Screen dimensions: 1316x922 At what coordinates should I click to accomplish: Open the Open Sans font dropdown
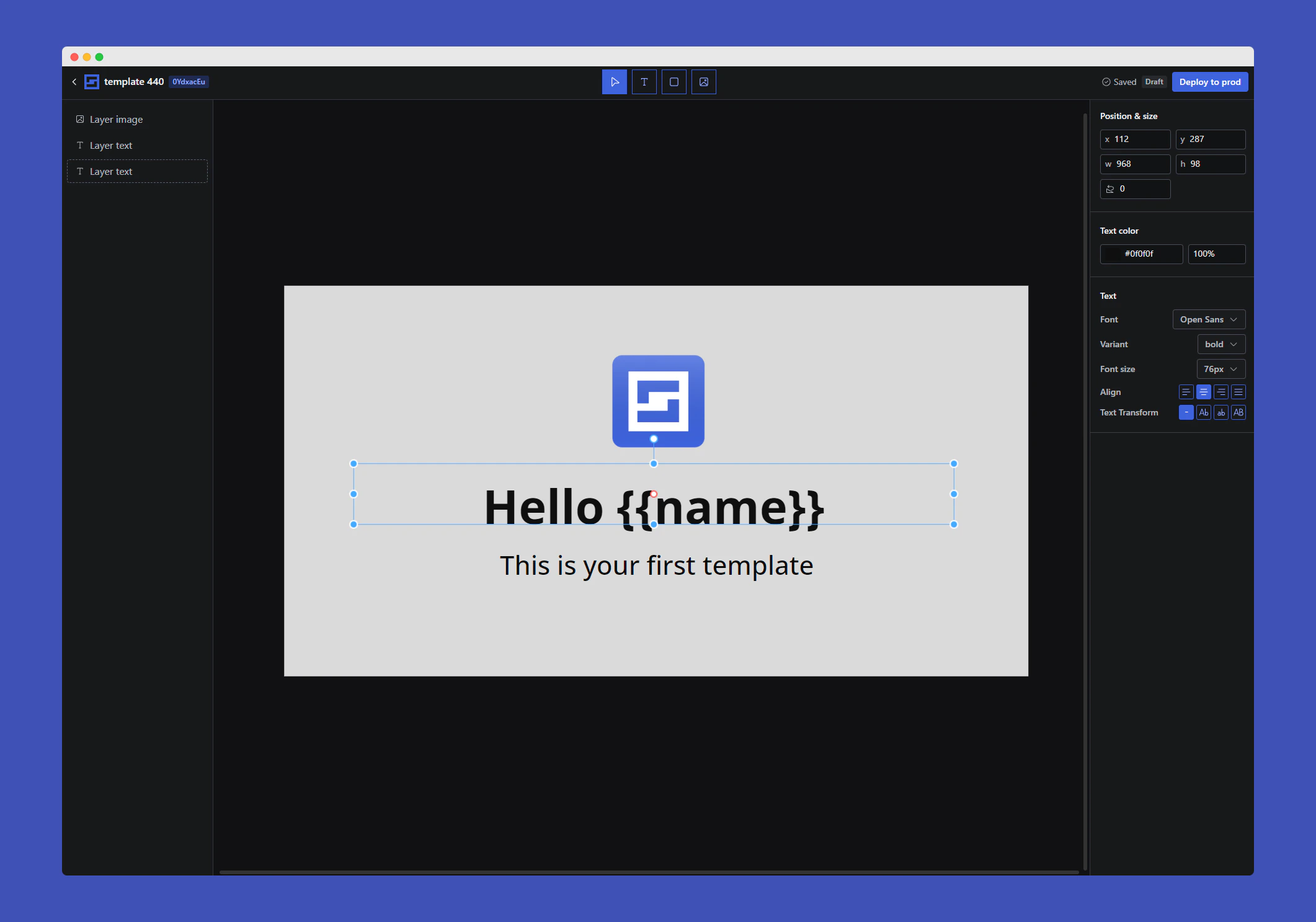point(1208,319)
